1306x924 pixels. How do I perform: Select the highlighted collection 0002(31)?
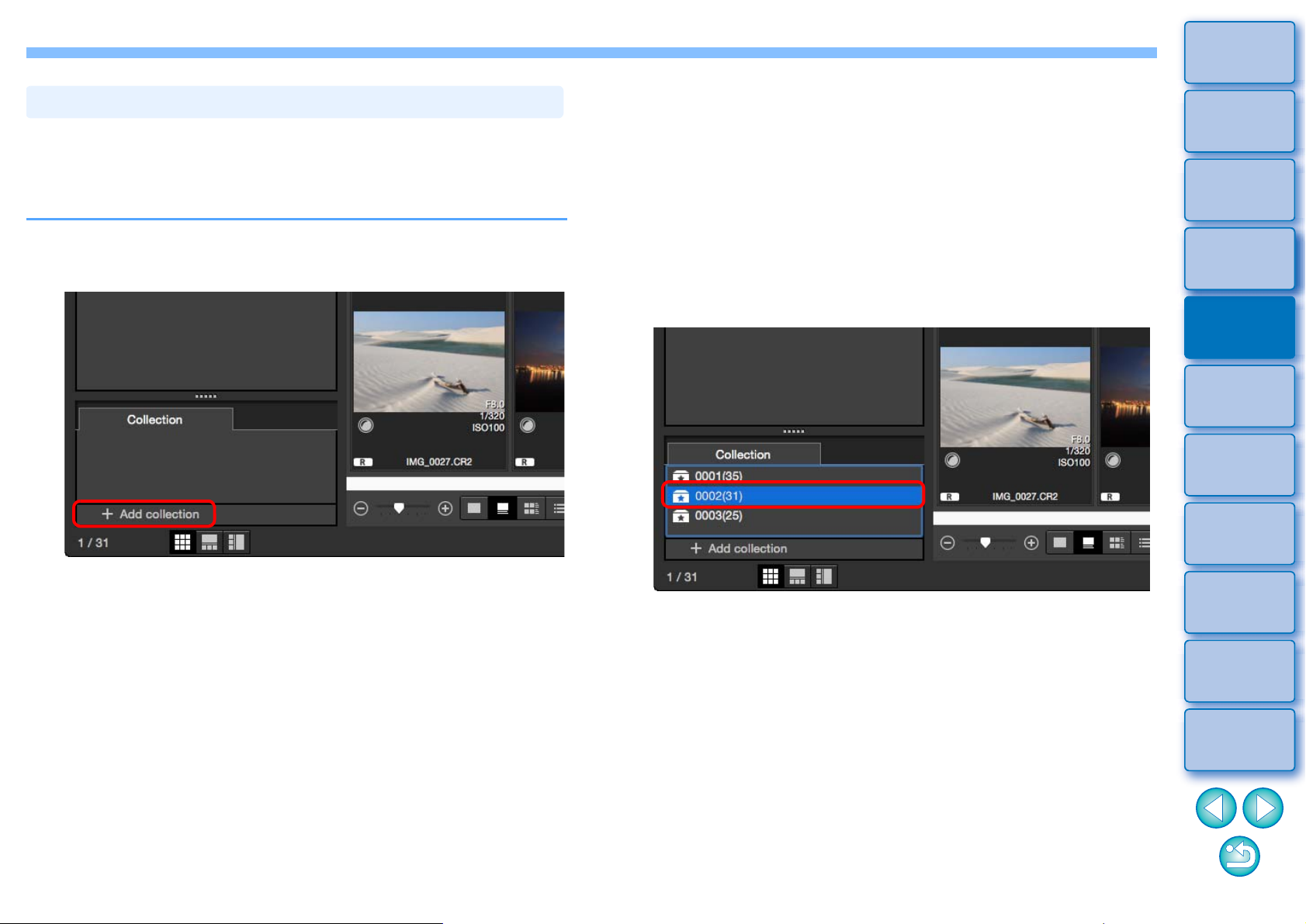(794, 496)
